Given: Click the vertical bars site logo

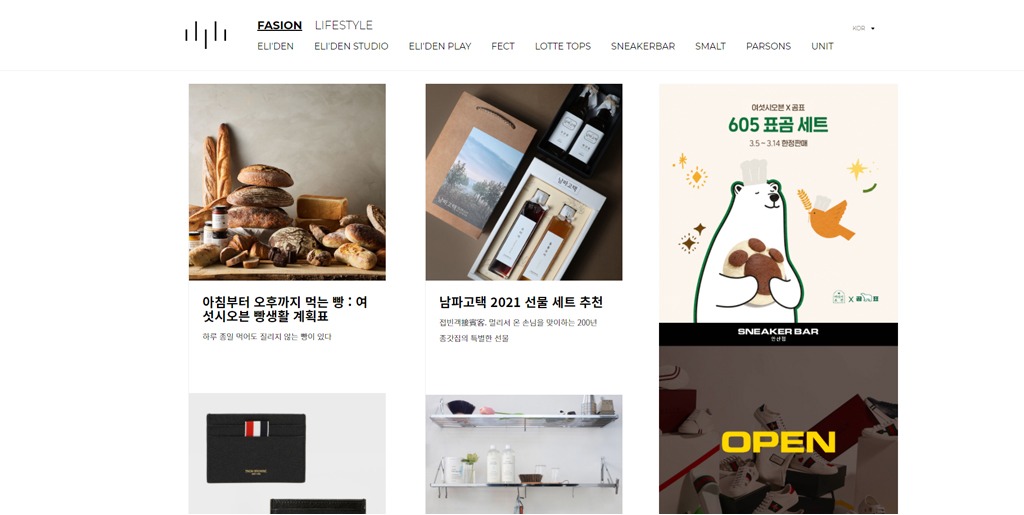Looking at the screenshot, I should click(206, 35).
